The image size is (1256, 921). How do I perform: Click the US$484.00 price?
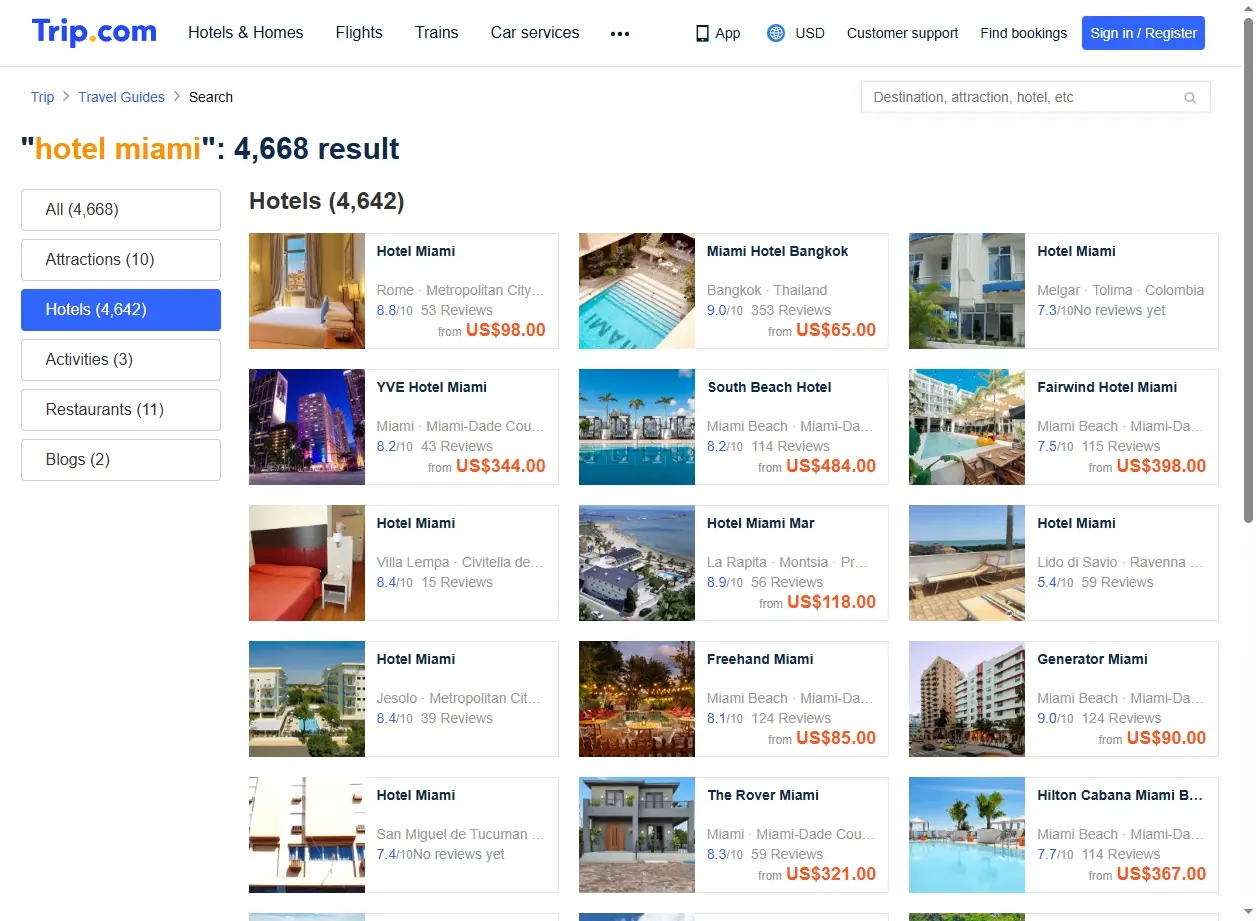pos(831,466)
